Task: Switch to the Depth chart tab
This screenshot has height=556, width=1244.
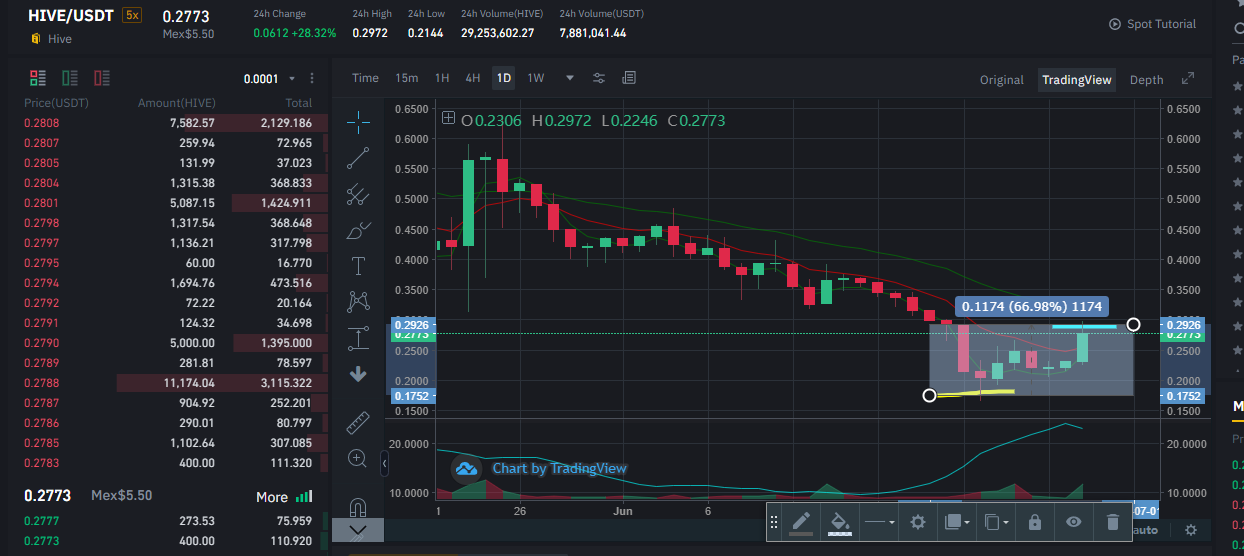Action: (x=1146, y=80)
